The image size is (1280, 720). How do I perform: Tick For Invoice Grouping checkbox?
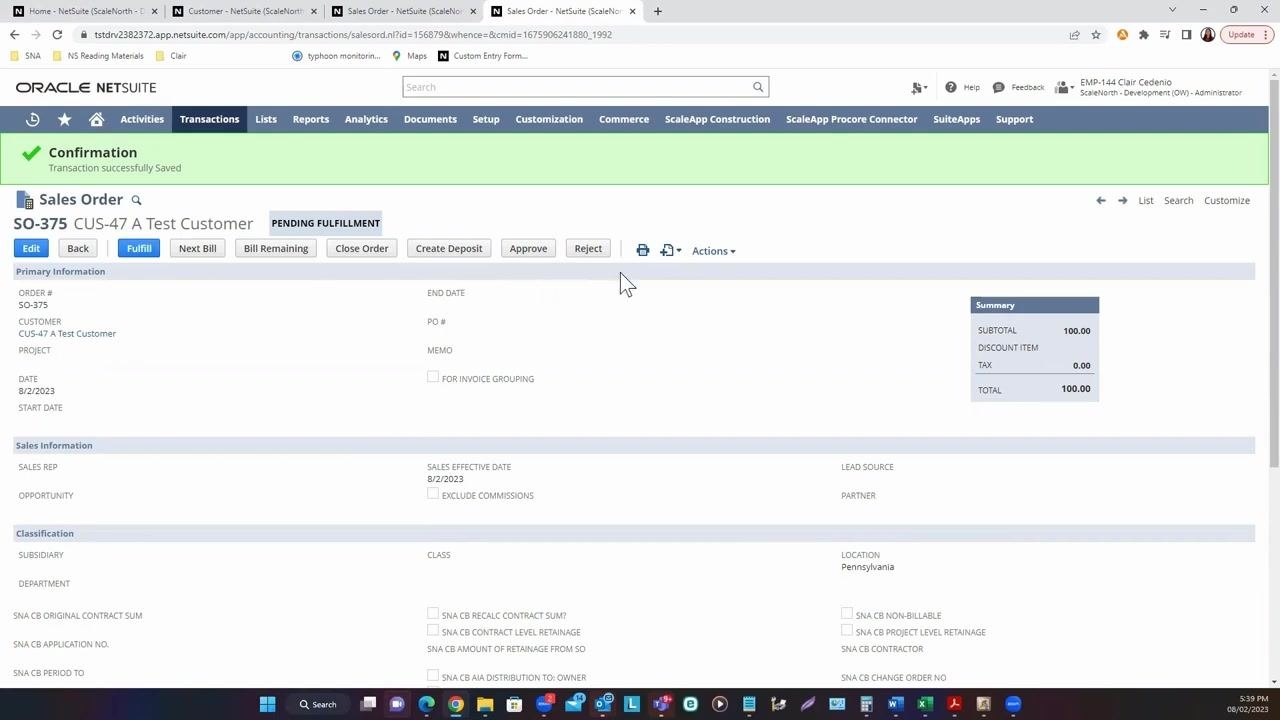click(x=433, y=377)
